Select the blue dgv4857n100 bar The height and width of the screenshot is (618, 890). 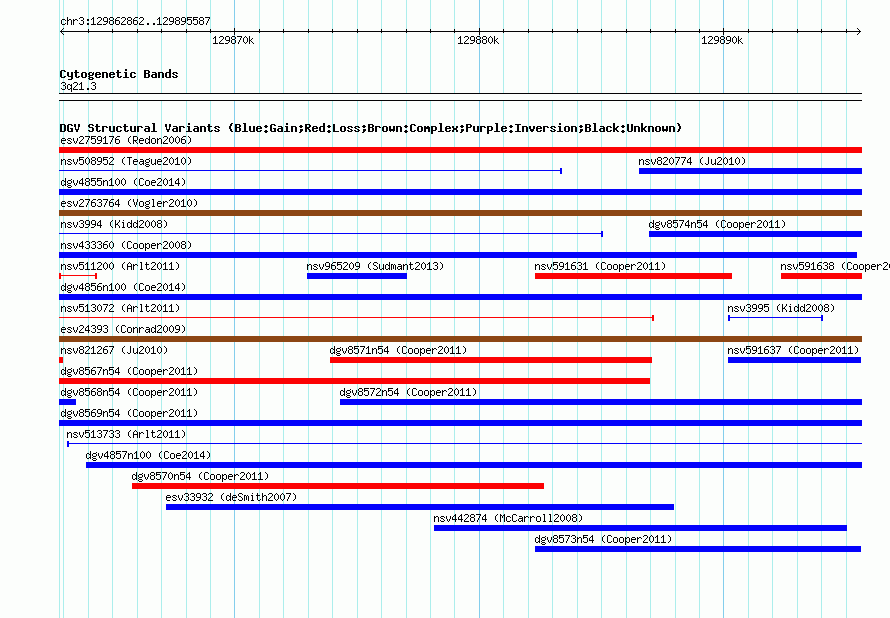474,465
